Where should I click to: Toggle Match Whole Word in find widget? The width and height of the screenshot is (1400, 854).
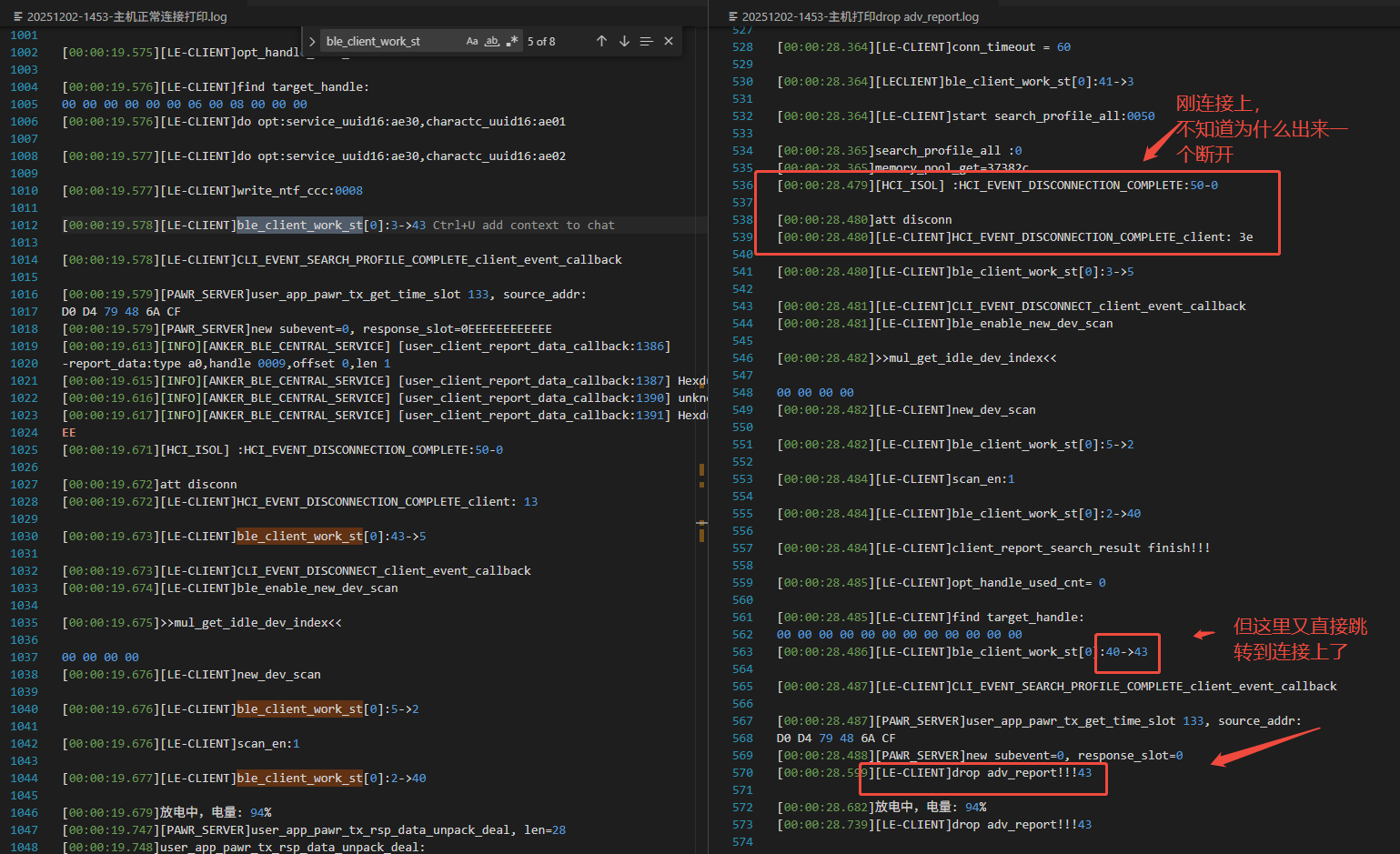[x=492, y=41]
